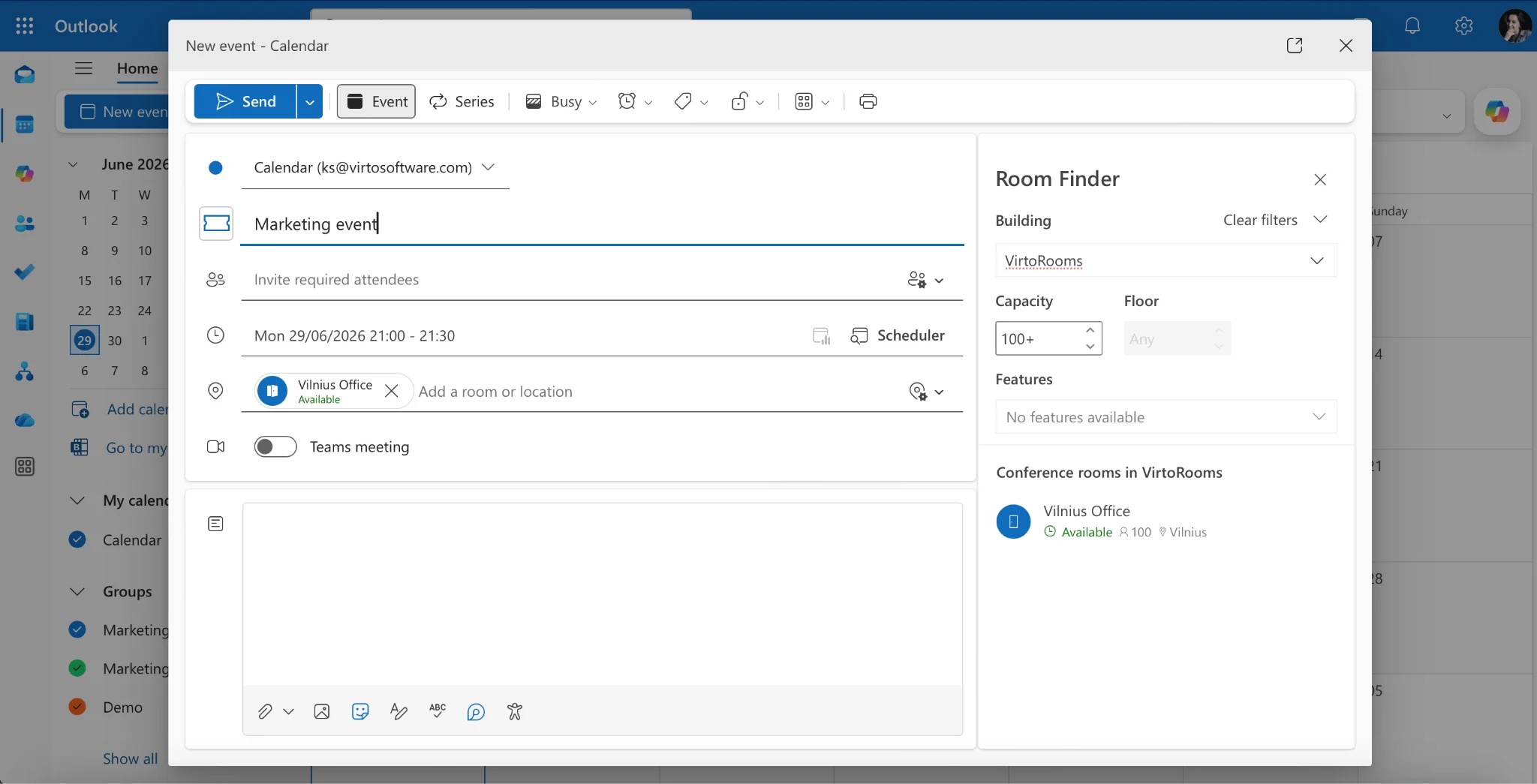Open the accessibility checker icon
The width and height of the screenshot is (1537, 784).
[515, 711]
